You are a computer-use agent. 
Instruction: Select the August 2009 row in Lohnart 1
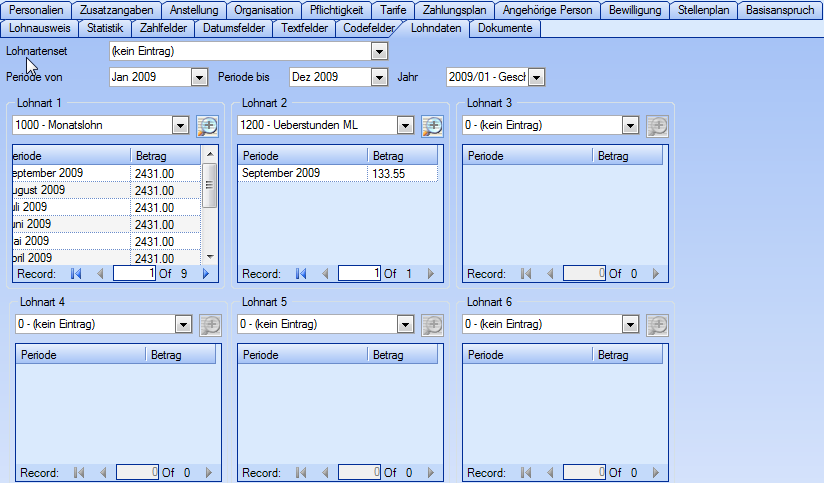tap(107, 190)
